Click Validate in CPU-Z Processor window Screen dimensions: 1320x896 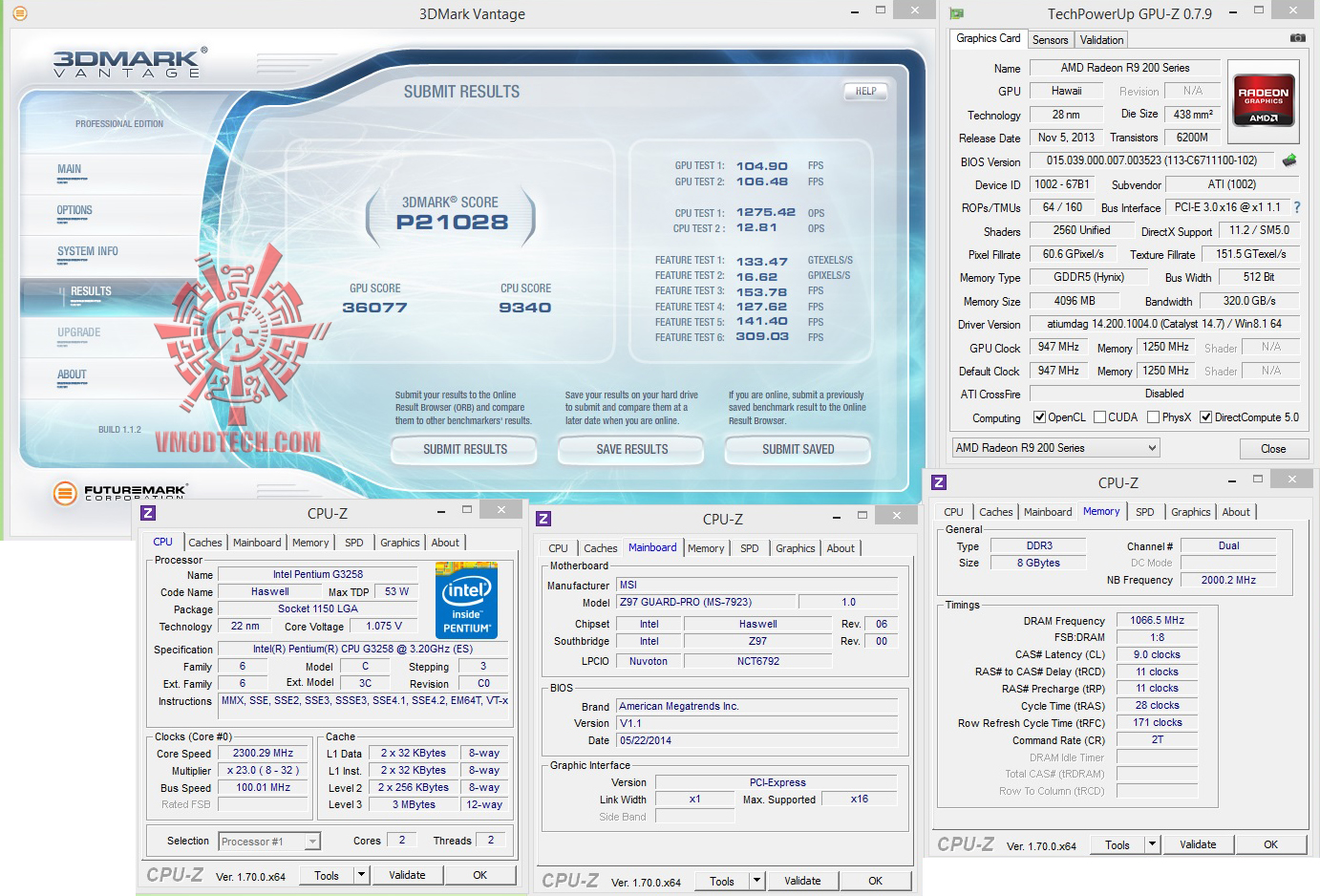point(407,875)
